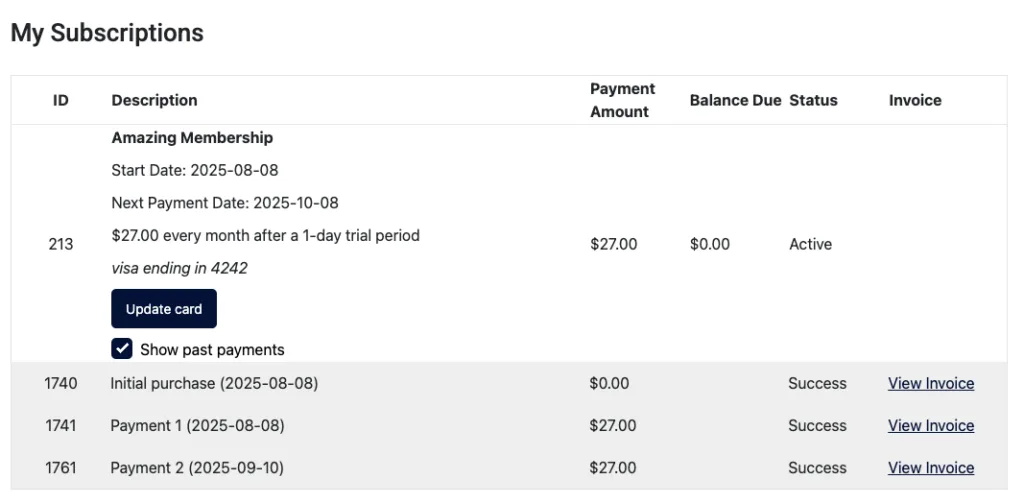Viewport: 1024px width, 503px height.
Task: Click the Active status text
Action: pos(810,244)
